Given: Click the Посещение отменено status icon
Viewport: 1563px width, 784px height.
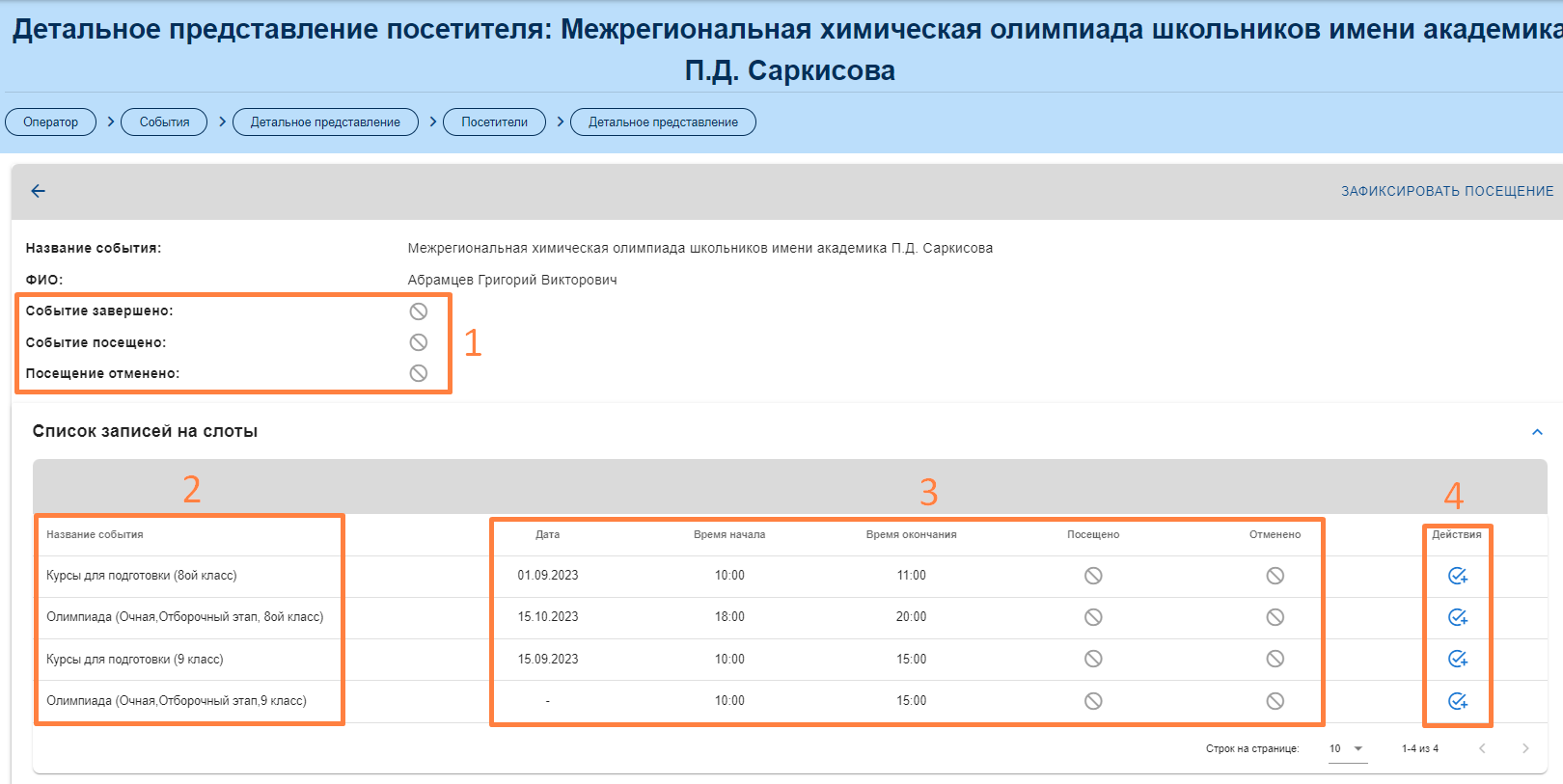Looking at the screenshot, I should pos(419,373).
